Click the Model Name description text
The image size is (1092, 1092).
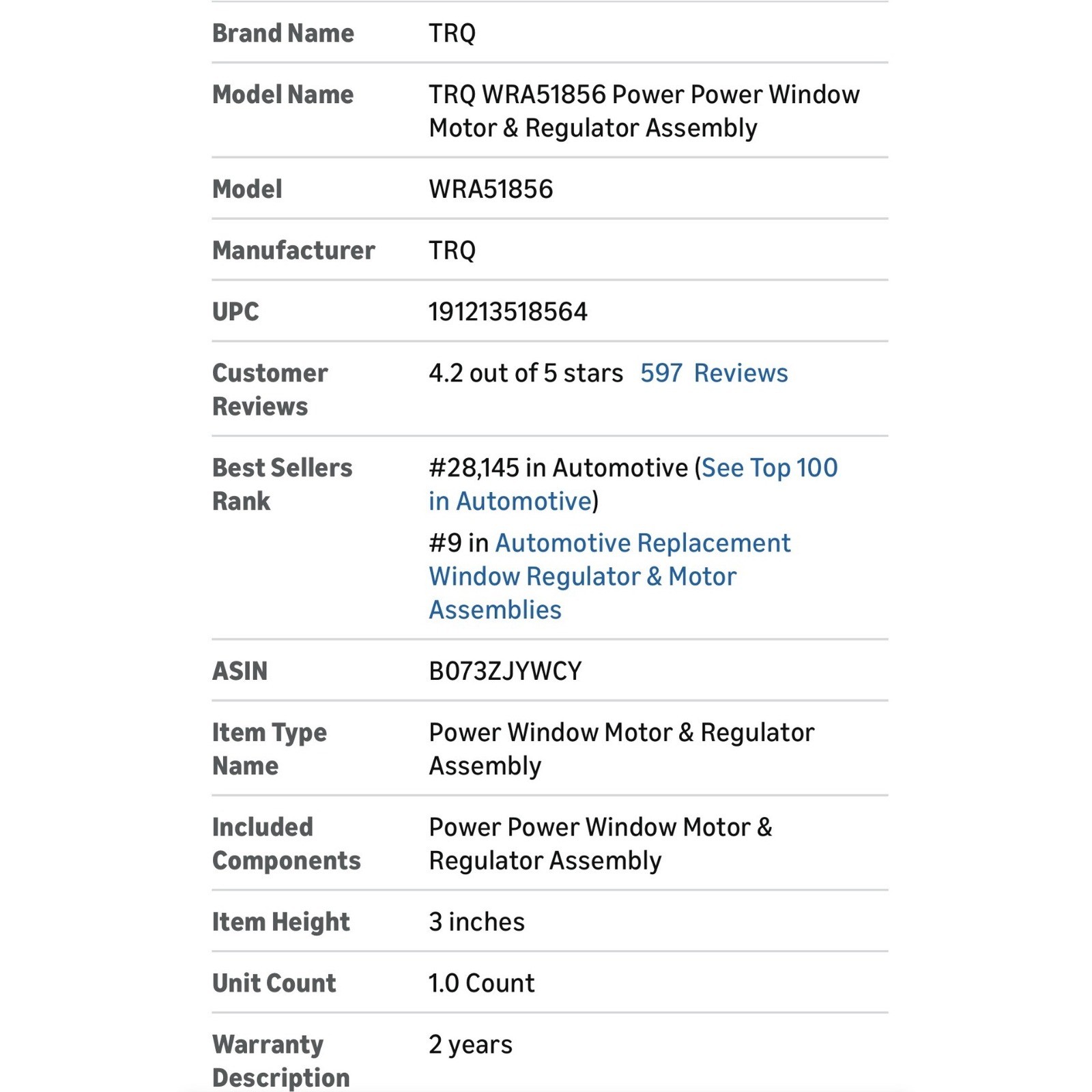[x=644, y=111]
